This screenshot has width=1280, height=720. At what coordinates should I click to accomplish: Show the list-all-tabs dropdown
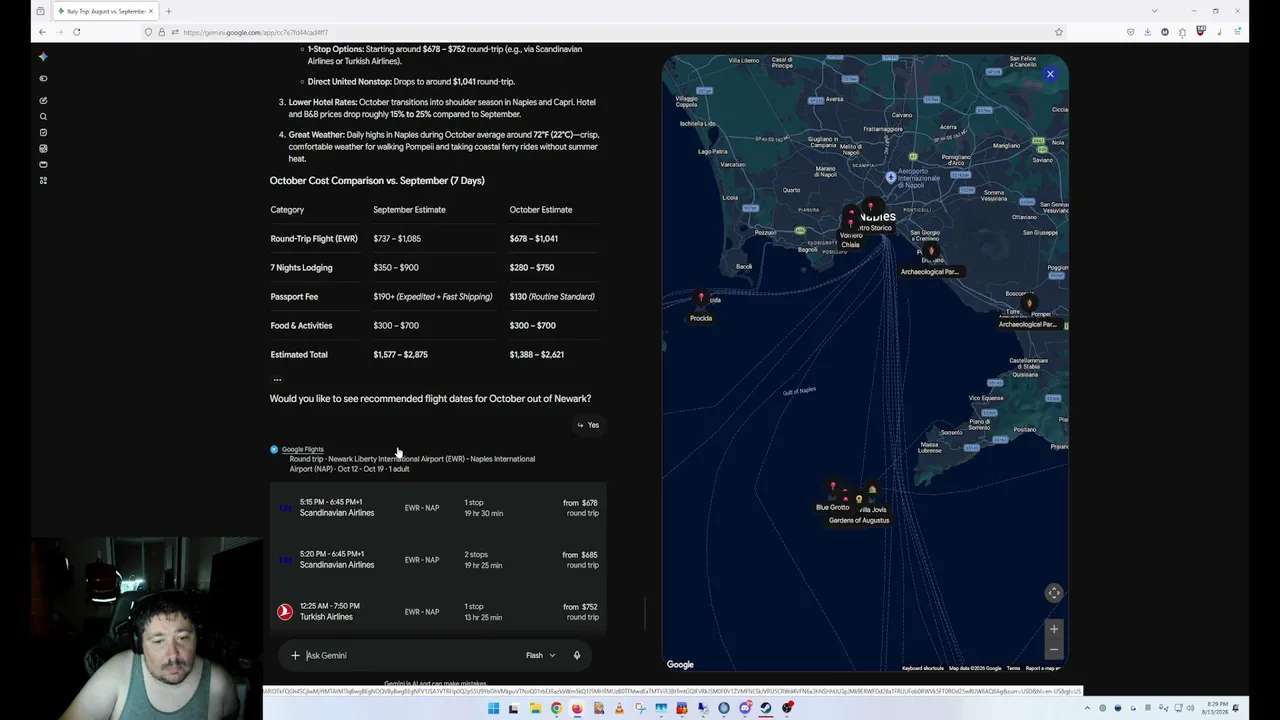pyautogui.click(x=1154, y=11)
